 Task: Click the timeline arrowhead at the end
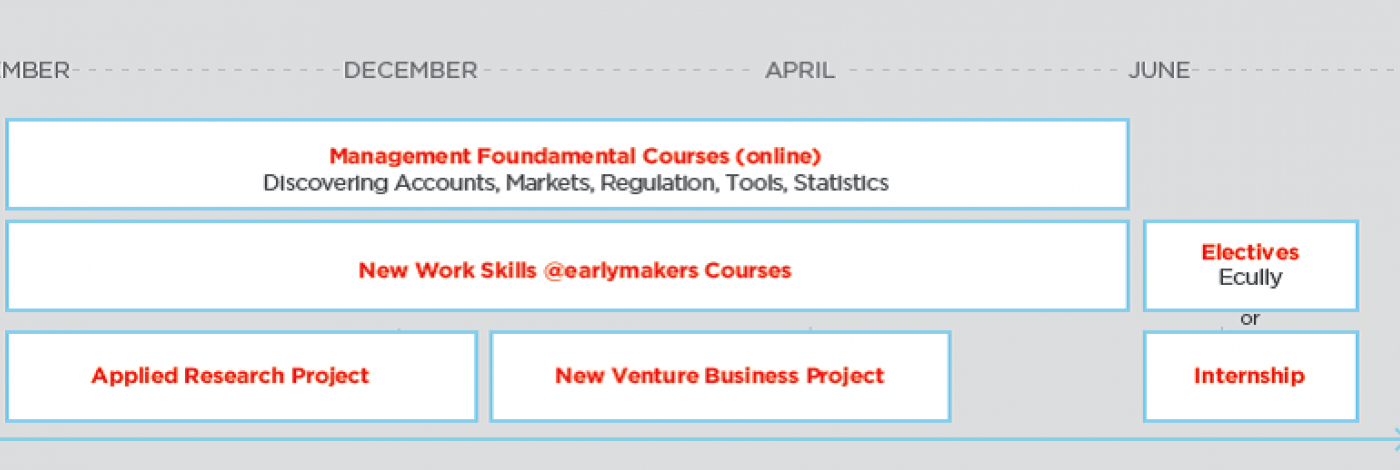(1393, 437)
